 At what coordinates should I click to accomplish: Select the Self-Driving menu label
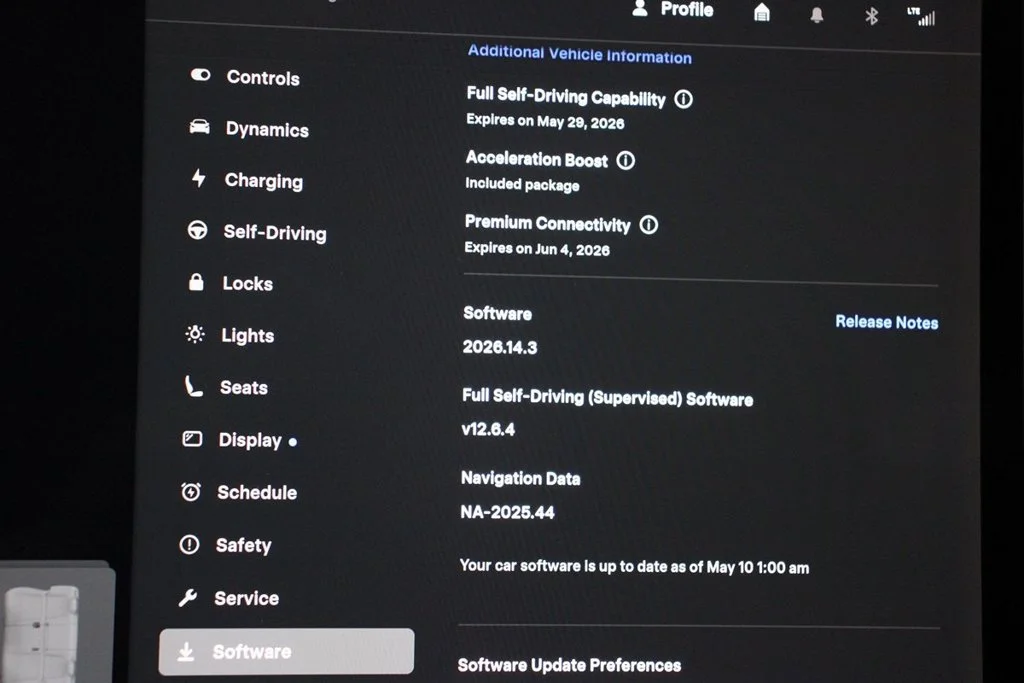coord(275,232)
